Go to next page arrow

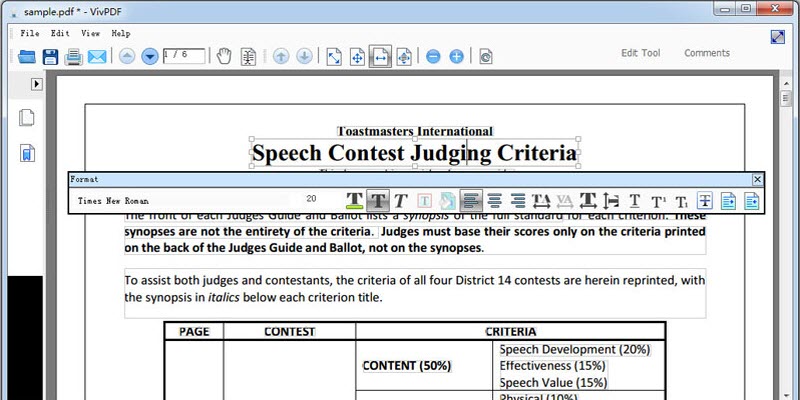pyautogui.click(x=150, y=56)
